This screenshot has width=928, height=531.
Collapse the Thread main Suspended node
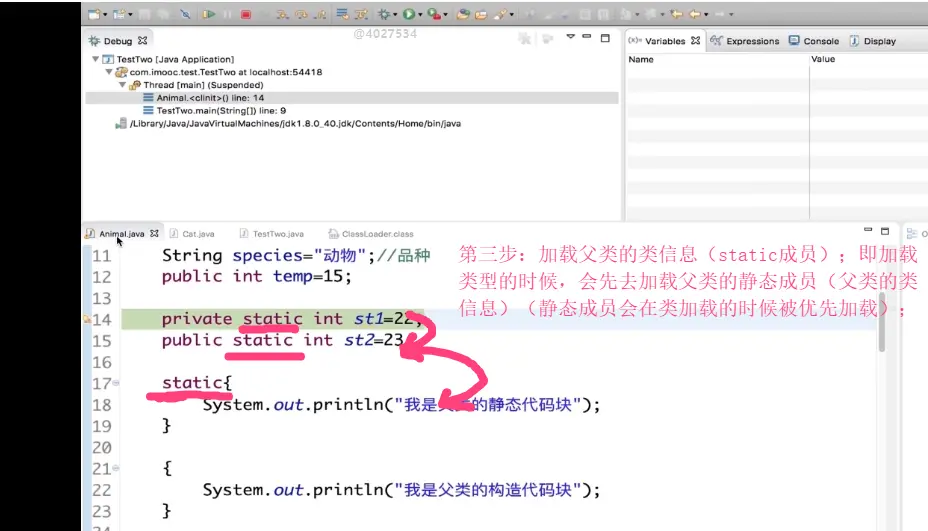coord(123,85)
